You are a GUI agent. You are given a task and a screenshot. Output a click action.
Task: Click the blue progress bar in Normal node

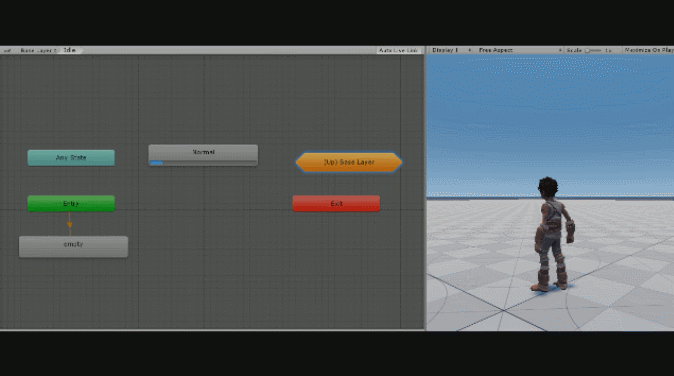coord(156,163)
